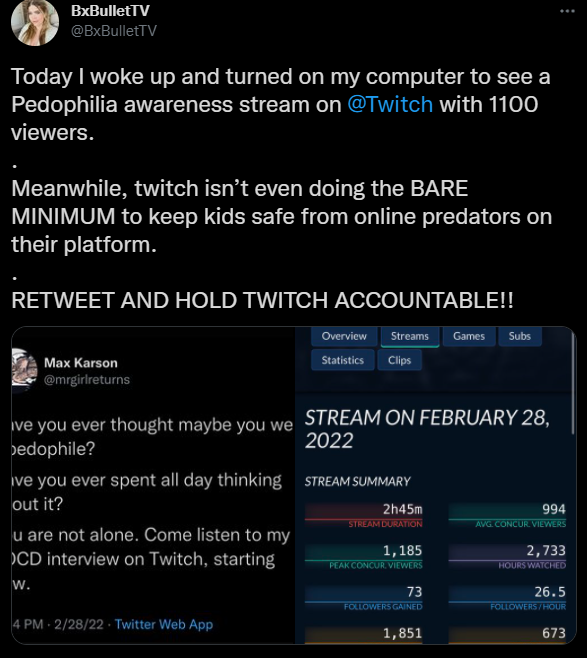Select the Stream Duration 2h45m stat

pos(363,516)
